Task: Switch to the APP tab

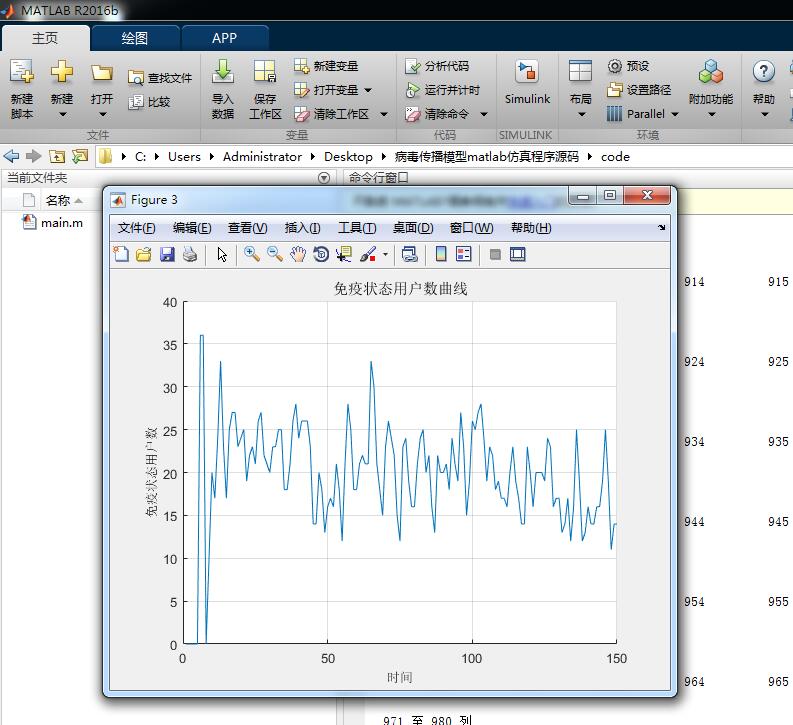Action: click(225, 38)
